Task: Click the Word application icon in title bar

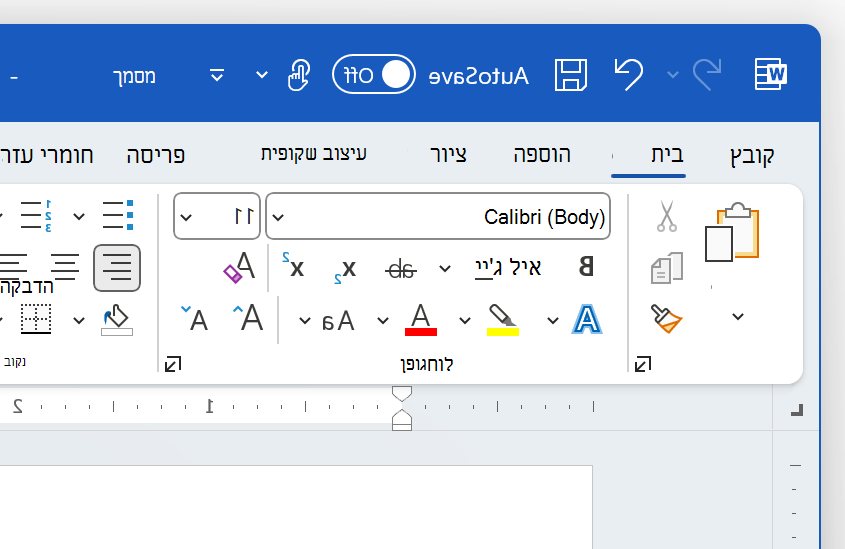Action: click(x=771, y=74)
